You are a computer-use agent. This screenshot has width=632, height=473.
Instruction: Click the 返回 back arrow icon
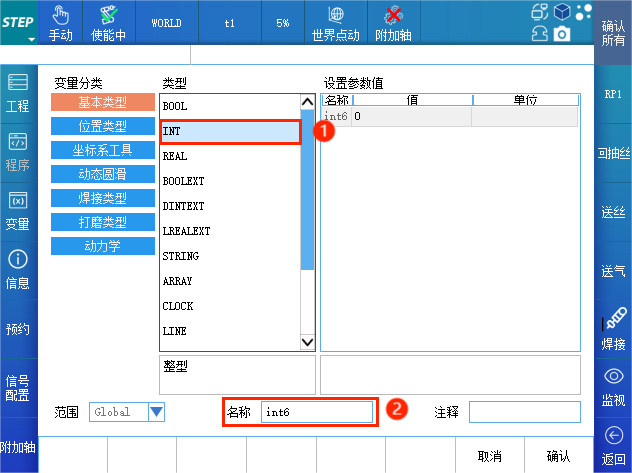(x=614, y=435)
